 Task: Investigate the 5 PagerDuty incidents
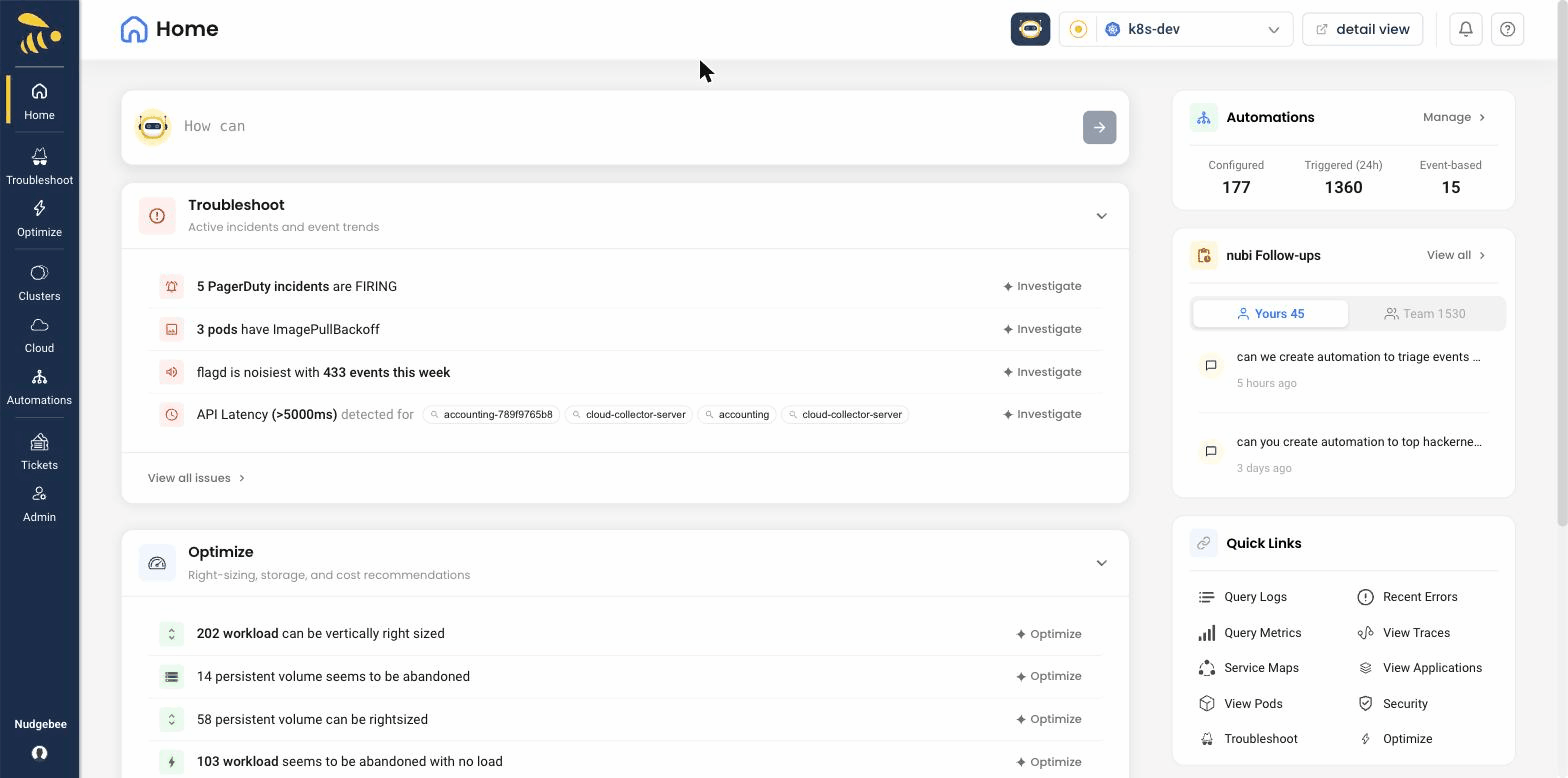coord(1042,286)
